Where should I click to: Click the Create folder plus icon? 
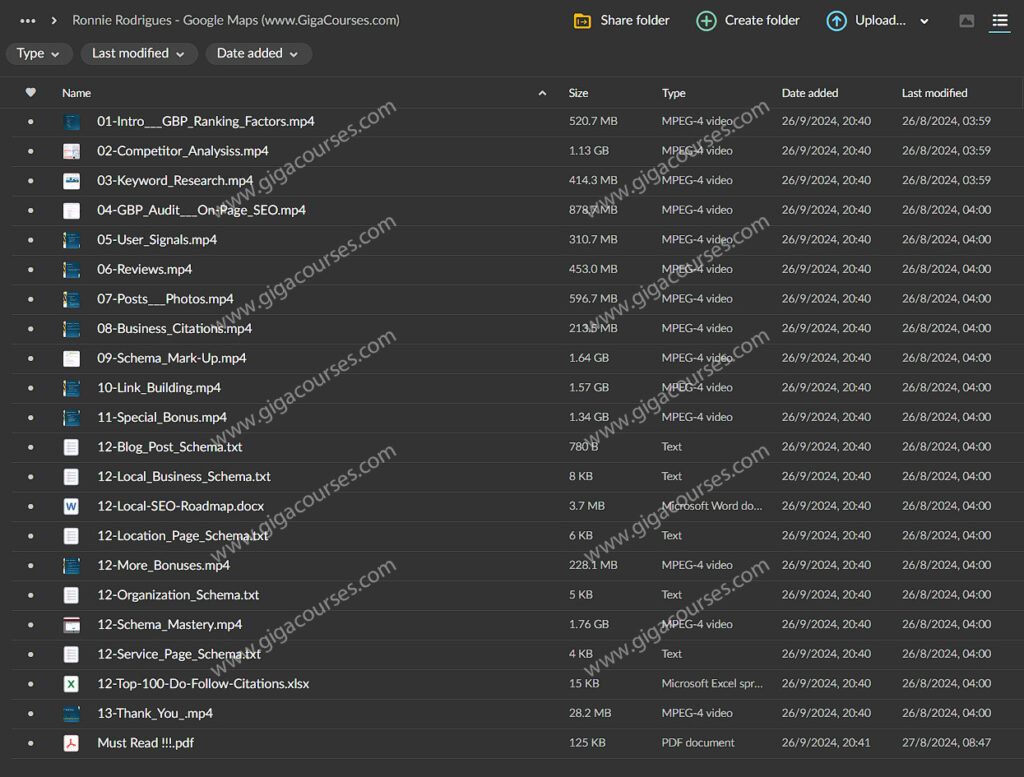pyautogui.click(x=706, y=21)
